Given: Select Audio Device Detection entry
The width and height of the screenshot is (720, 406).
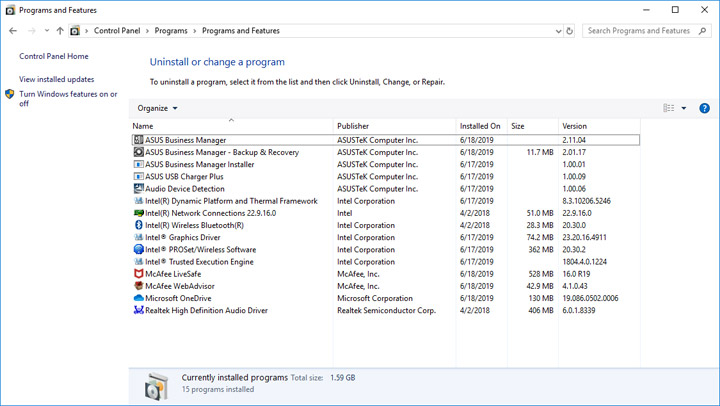Looking at the screenshot, I should 185,189.
